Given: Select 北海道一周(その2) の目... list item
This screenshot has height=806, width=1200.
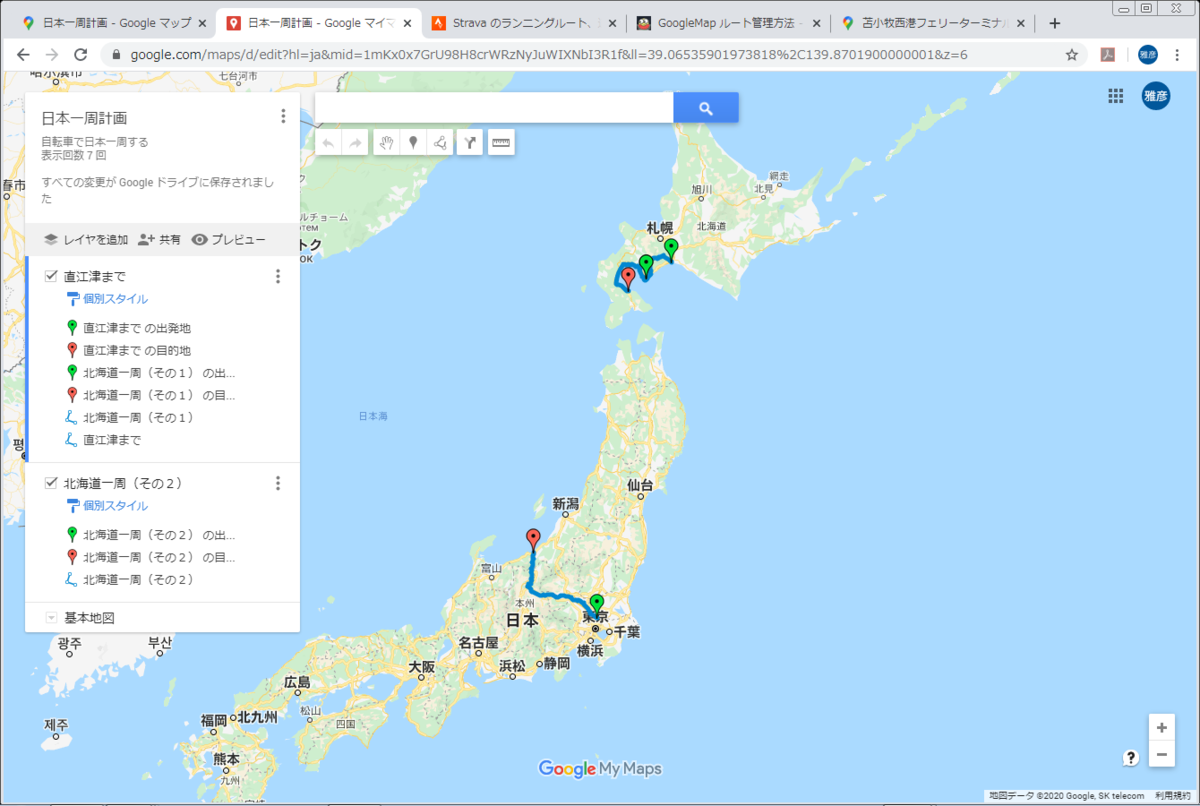Looking at the screenshot, I should click(159, 557).
